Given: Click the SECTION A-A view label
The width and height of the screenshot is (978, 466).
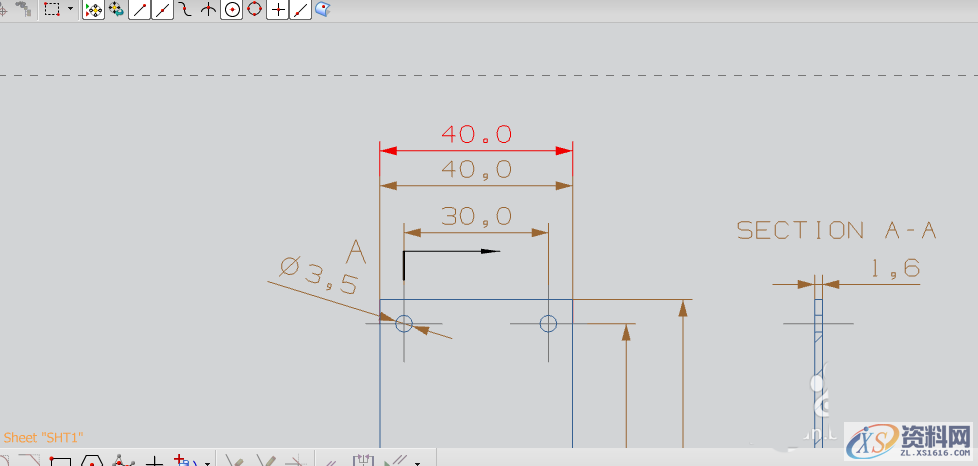Looking at the screenshot, I should pyautogui.click(x=836, y=230).
